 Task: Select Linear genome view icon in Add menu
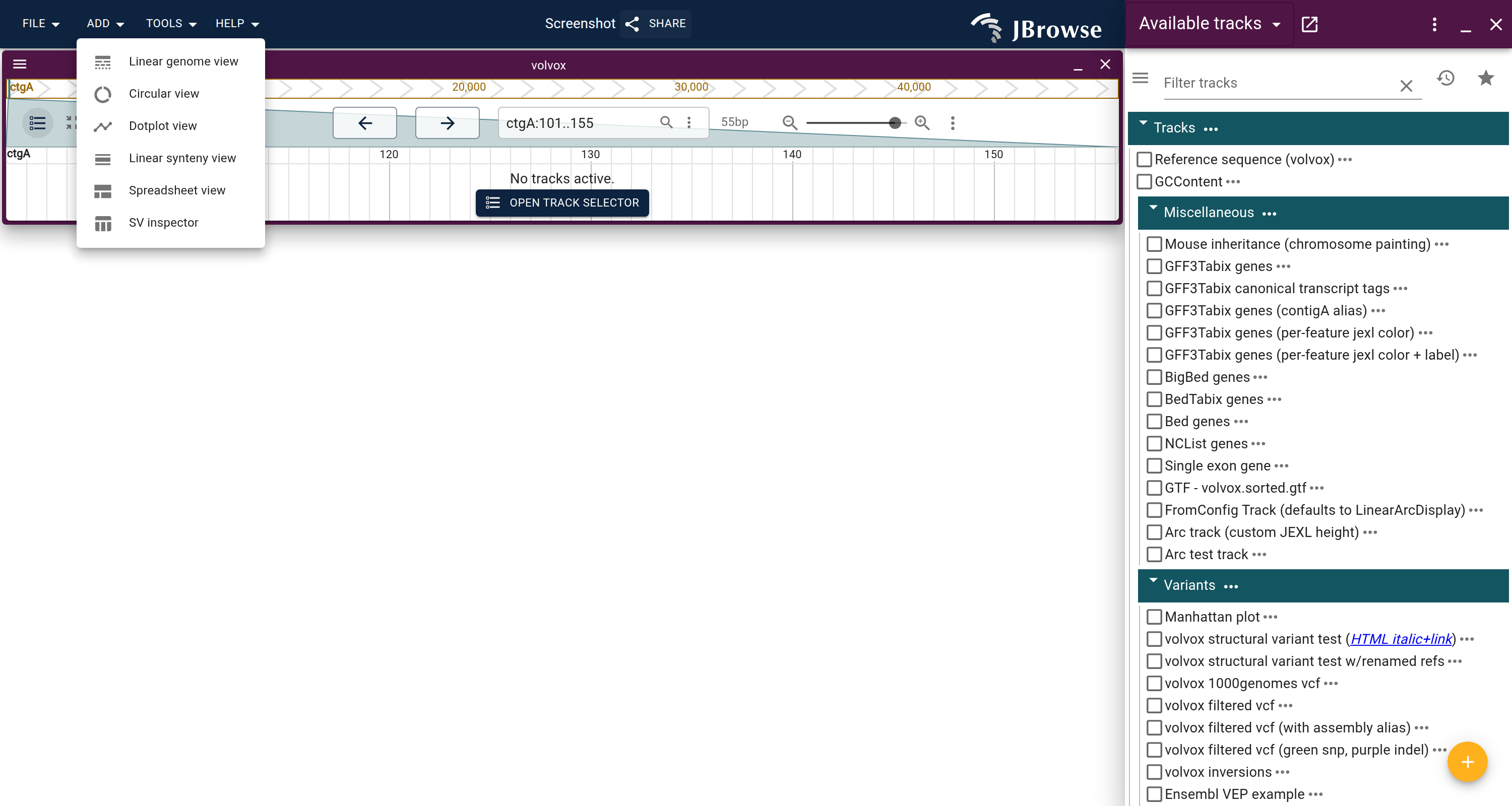(x=103, y=61)
